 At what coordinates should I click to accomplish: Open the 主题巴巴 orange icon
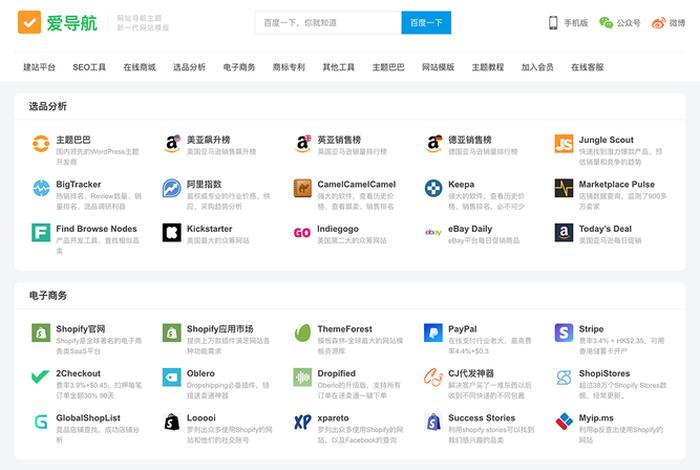(x=41, y=143)
